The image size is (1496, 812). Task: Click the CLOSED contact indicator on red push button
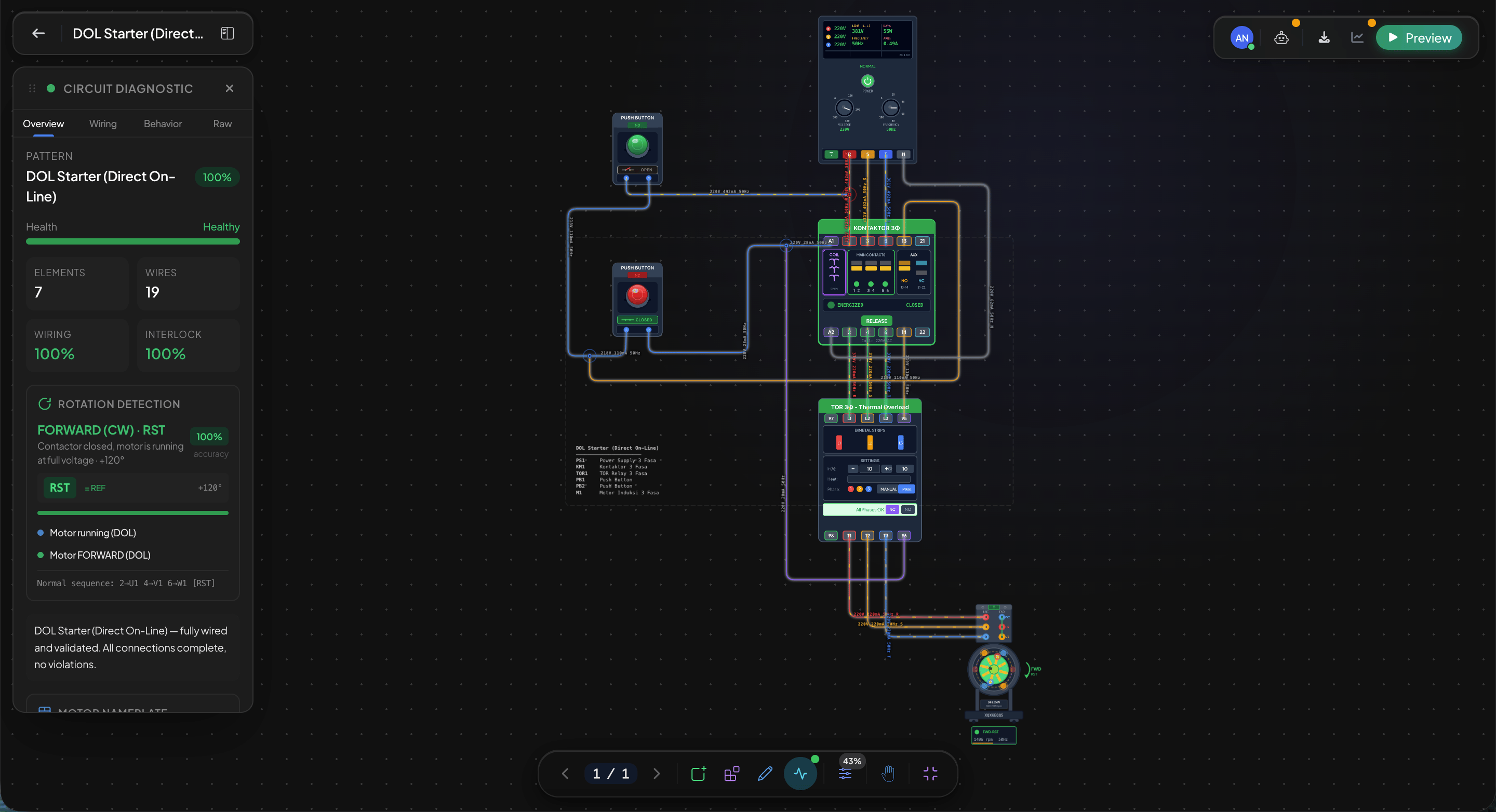(637, 320)
